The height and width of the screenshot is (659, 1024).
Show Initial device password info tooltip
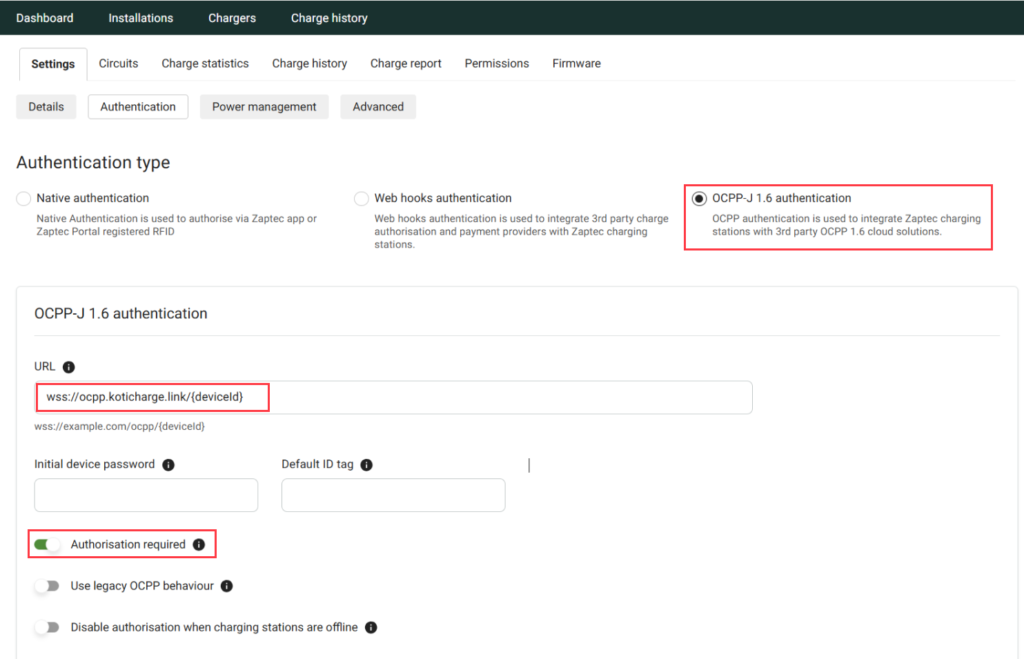pos(168,465)
